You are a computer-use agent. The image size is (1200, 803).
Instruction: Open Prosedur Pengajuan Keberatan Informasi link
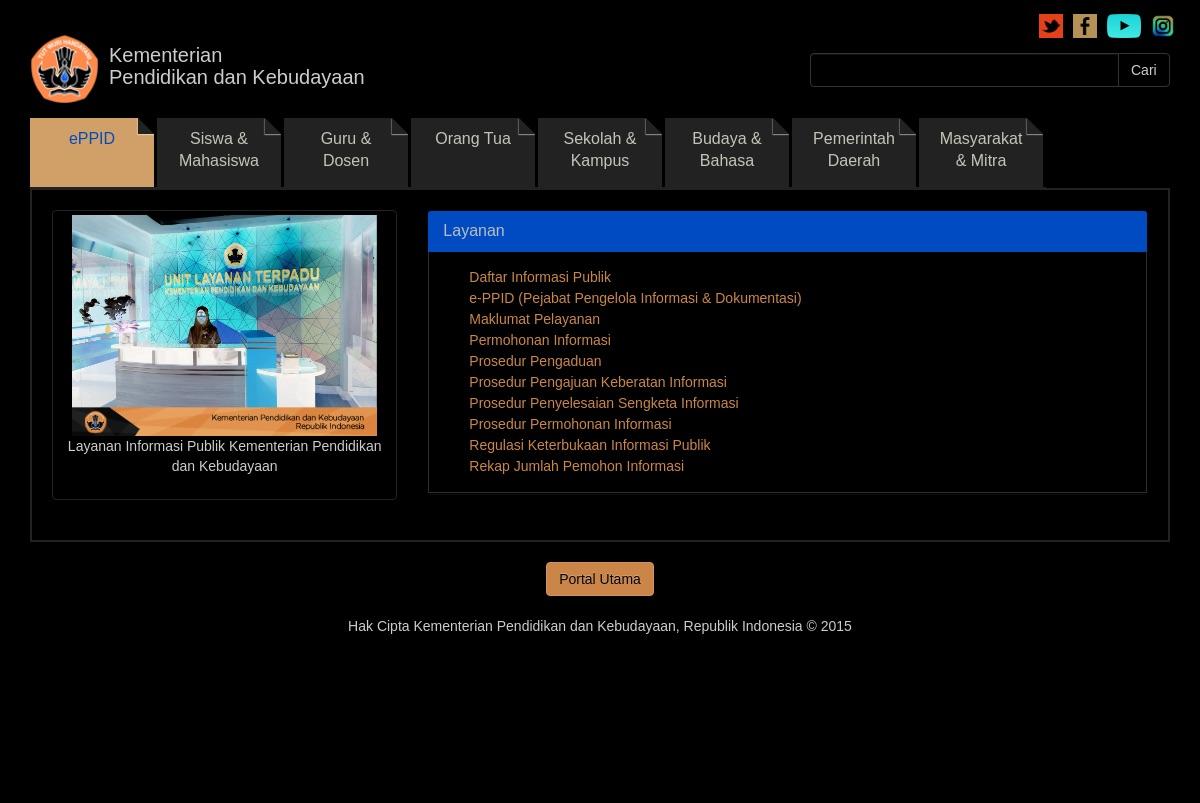point(598,382)
